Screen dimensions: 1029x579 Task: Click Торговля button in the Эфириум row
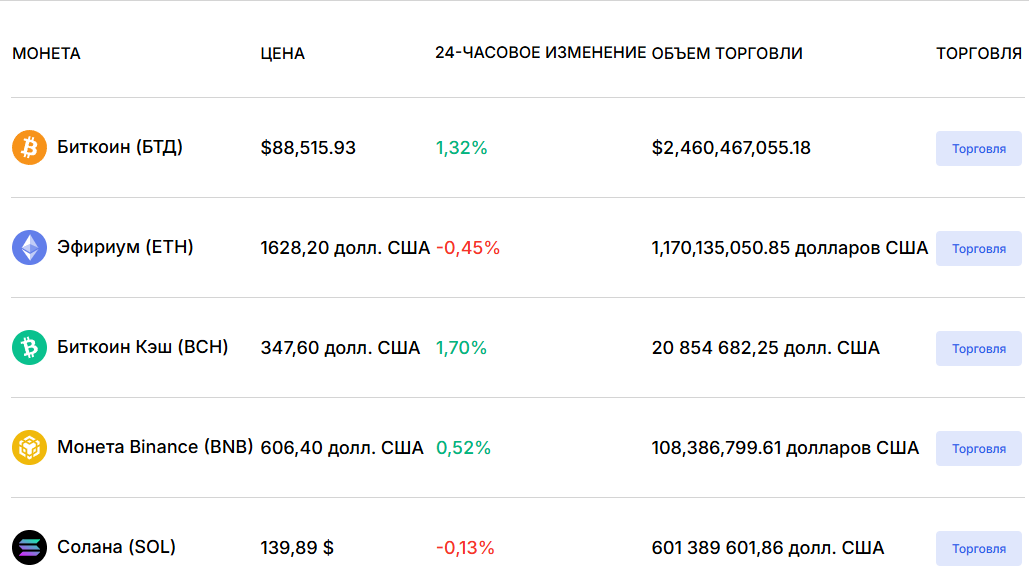978,248
